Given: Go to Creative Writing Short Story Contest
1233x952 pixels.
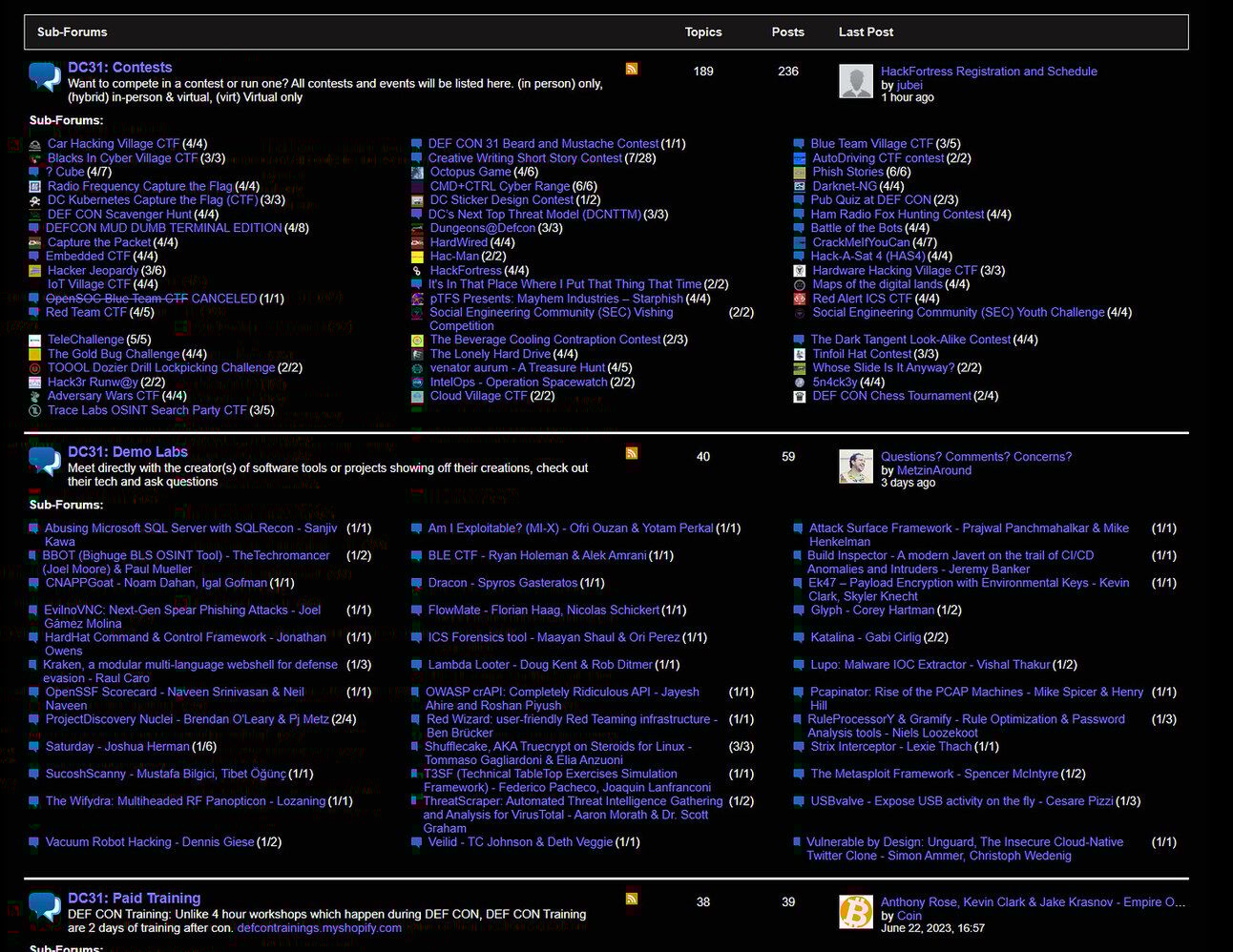Looking at the screenshot, I should click(x=525, y=158).
